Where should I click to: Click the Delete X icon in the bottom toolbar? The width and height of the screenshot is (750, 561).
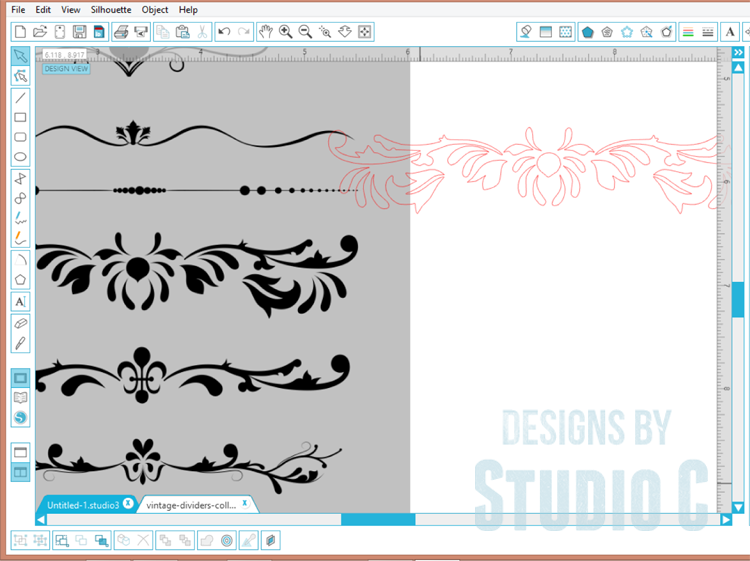pos(143,540)
